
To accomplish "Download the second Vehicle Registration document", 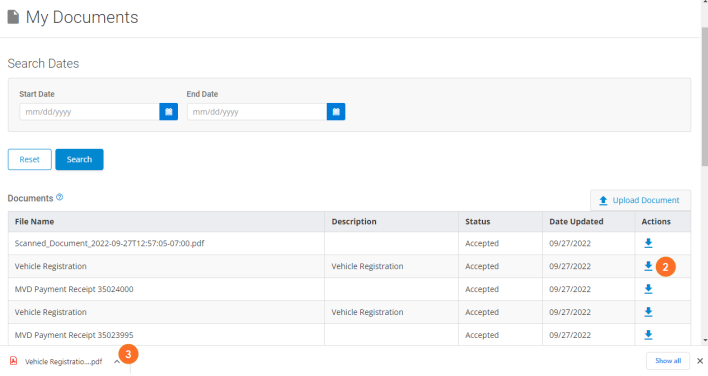I will 648,312.
